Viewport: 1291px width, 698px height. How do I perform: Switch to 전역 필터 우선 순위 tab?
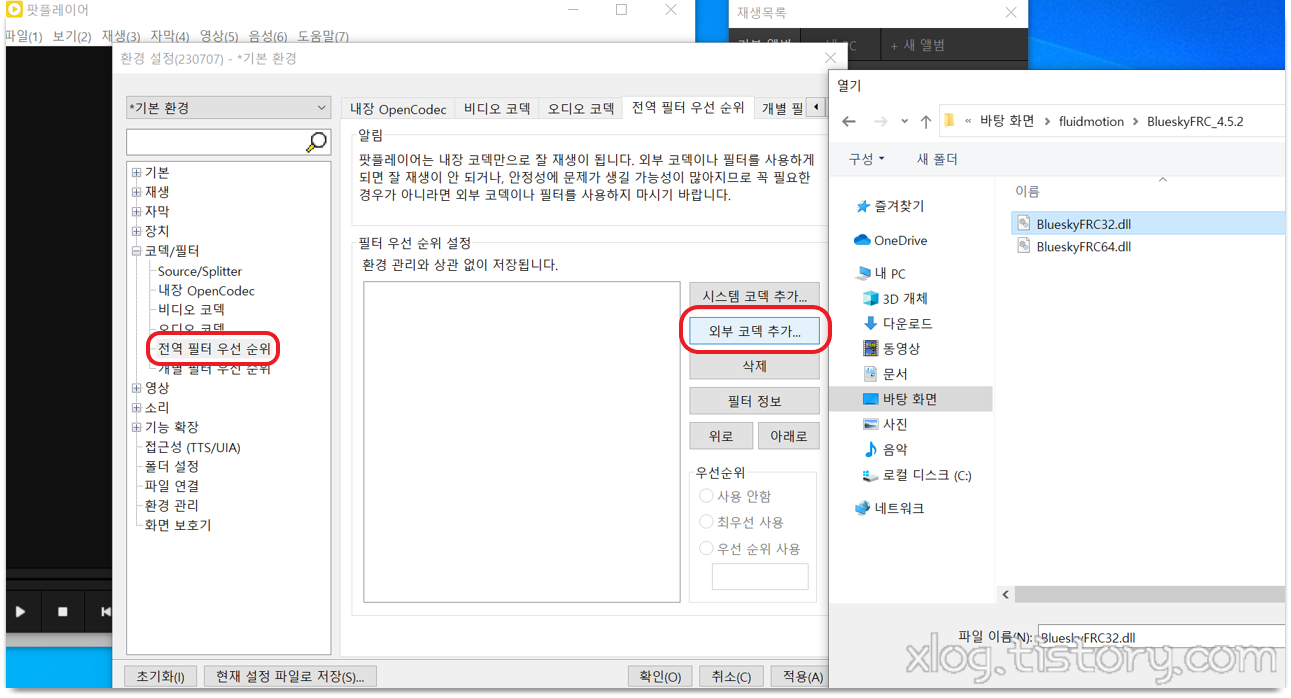click(x=688, y=108)
